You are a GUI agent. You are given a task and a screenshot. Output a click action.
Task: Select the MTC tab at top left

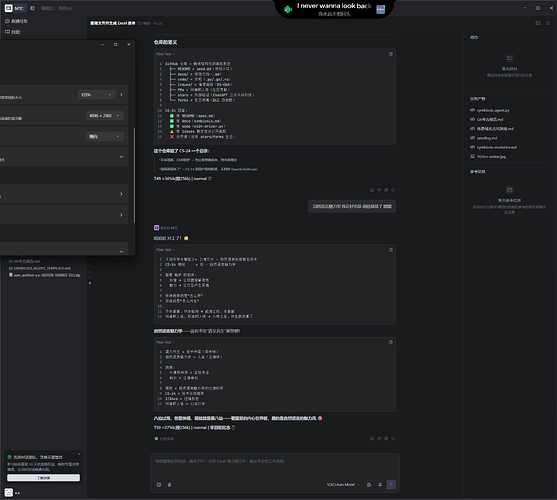tap(14, 8)
